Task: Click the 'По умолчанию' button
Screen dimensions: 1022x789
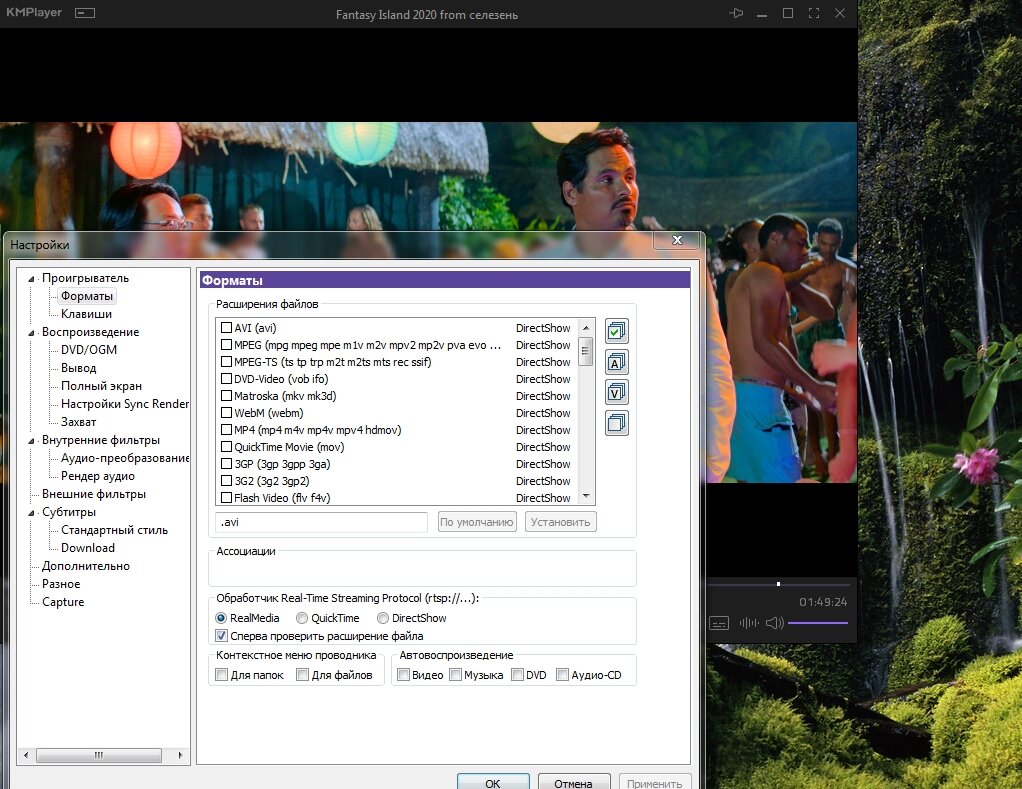Action: tap(476, 522)
